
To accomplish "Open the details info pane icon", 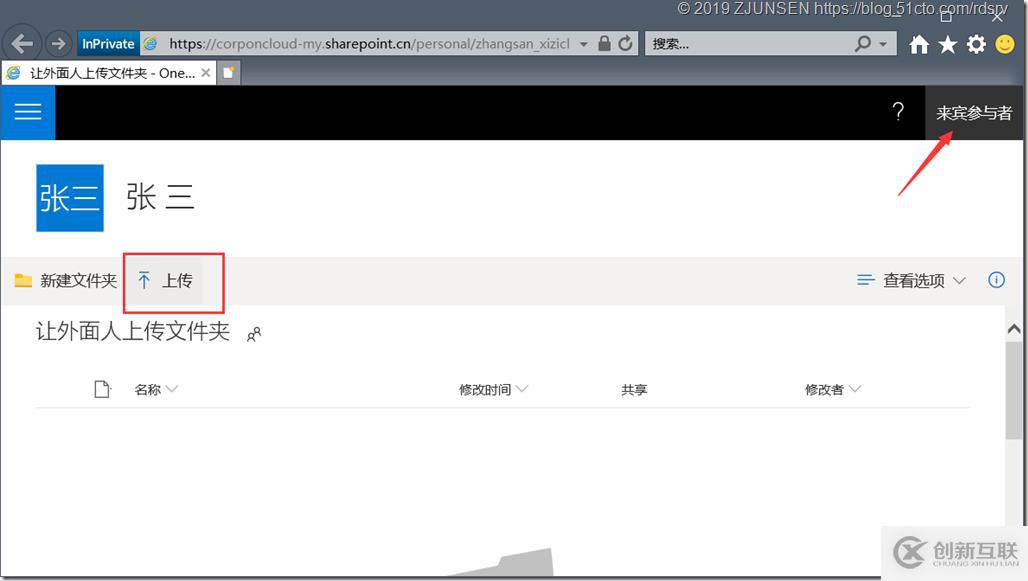I will [997, 280].
